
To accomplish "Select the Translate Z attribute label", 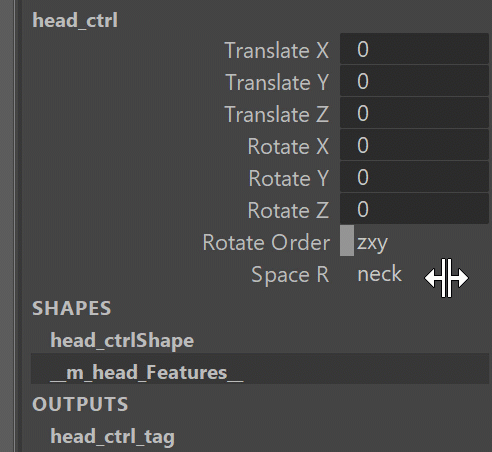I will [x=277, y=114].
